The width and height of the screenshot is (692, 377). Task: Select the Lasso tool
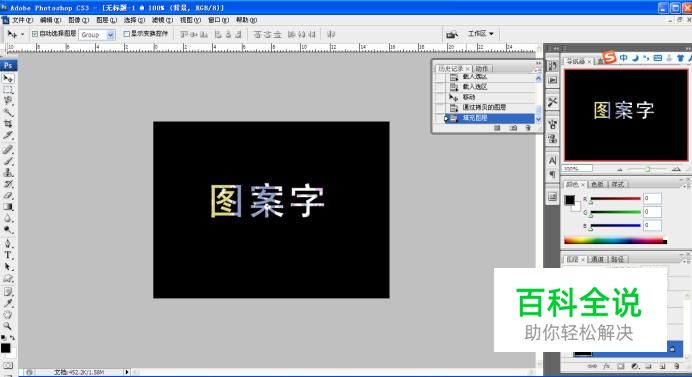coord(8,101)
